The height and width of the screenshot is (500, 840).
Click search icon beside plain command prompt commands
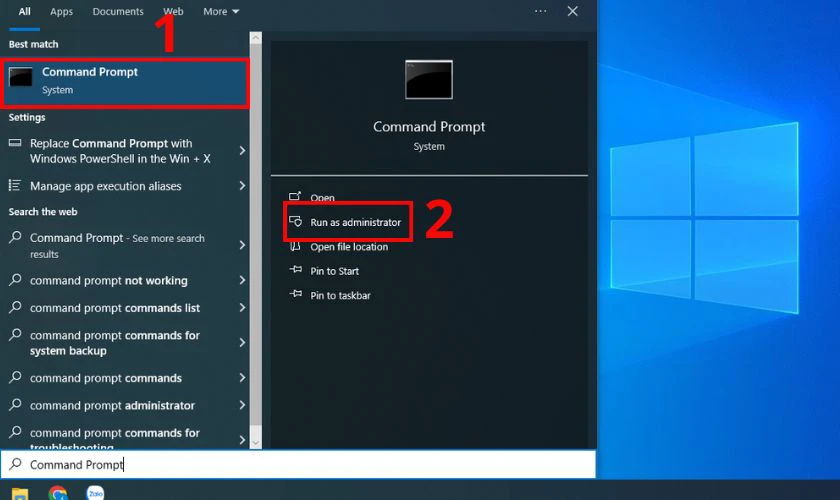[15, 377]
